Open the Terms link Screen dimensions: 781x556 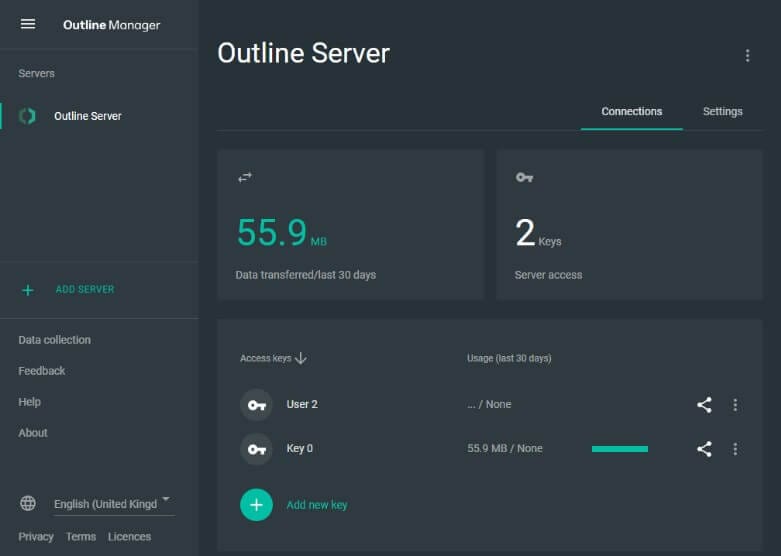tap(81, 537)
